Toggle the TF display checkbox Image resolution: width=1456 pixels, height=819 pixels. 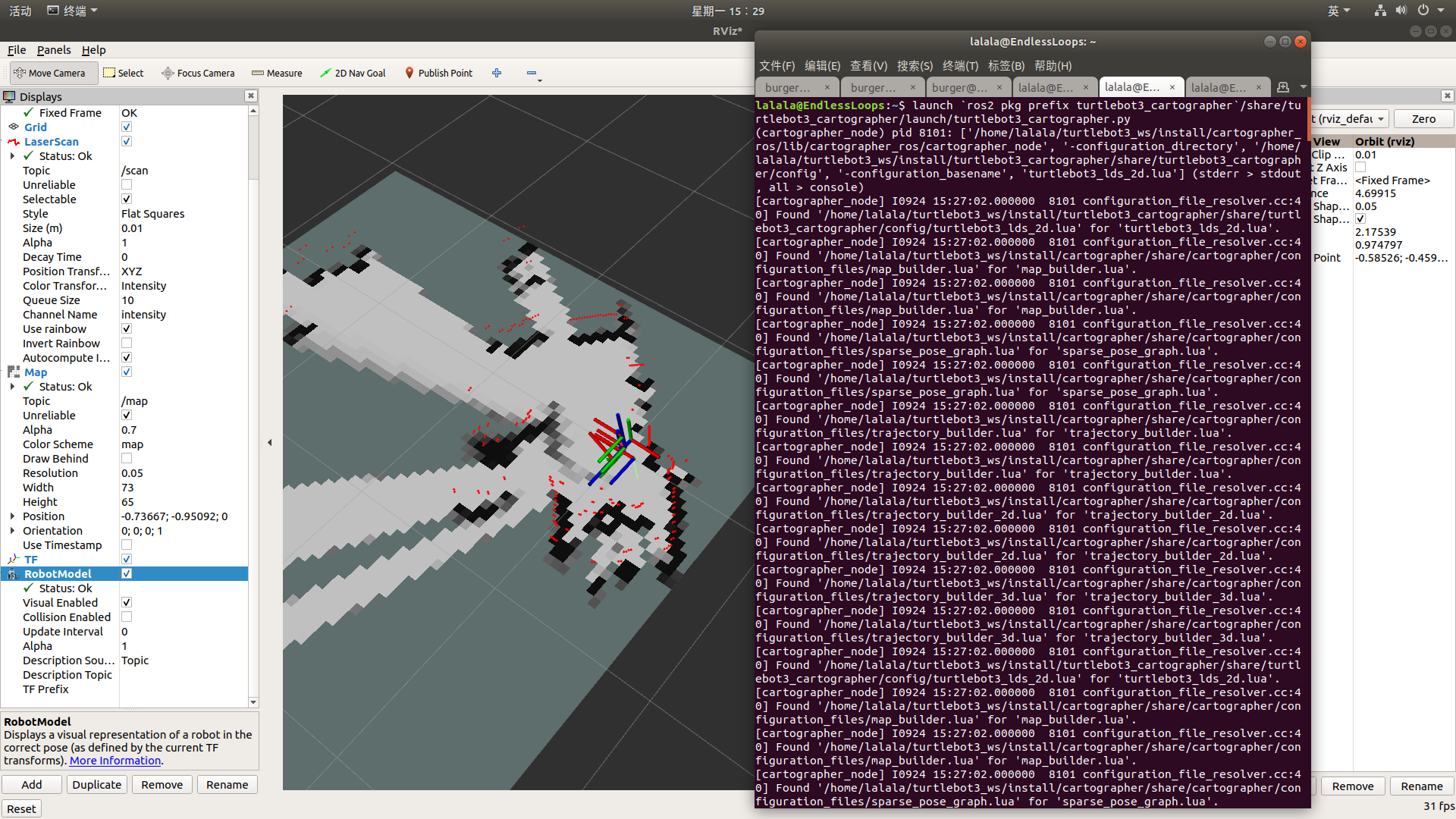(x=127, y=560)
